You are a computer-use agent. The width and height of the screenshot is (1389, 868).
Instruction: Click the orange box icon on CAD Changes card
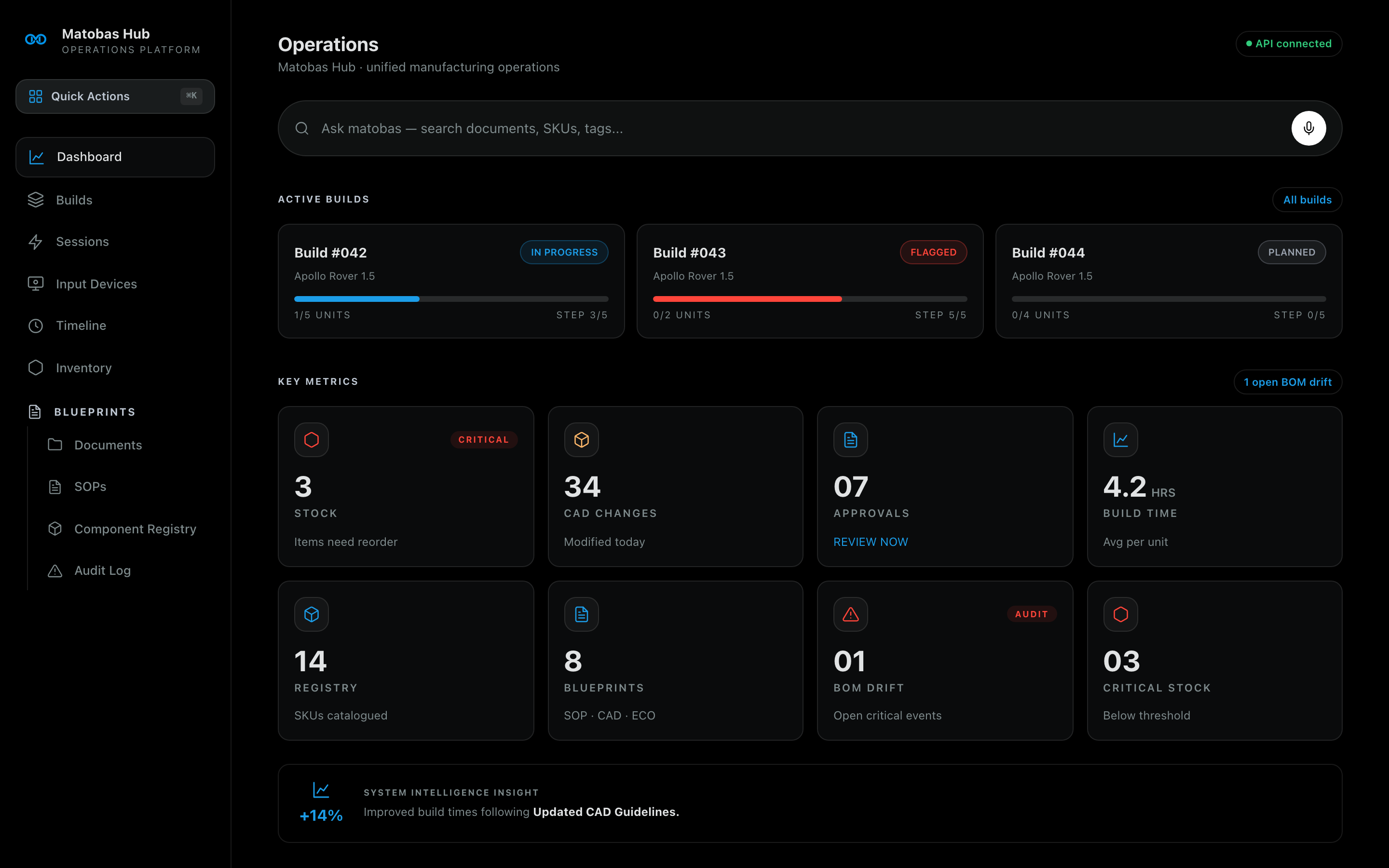click(582, 440)
